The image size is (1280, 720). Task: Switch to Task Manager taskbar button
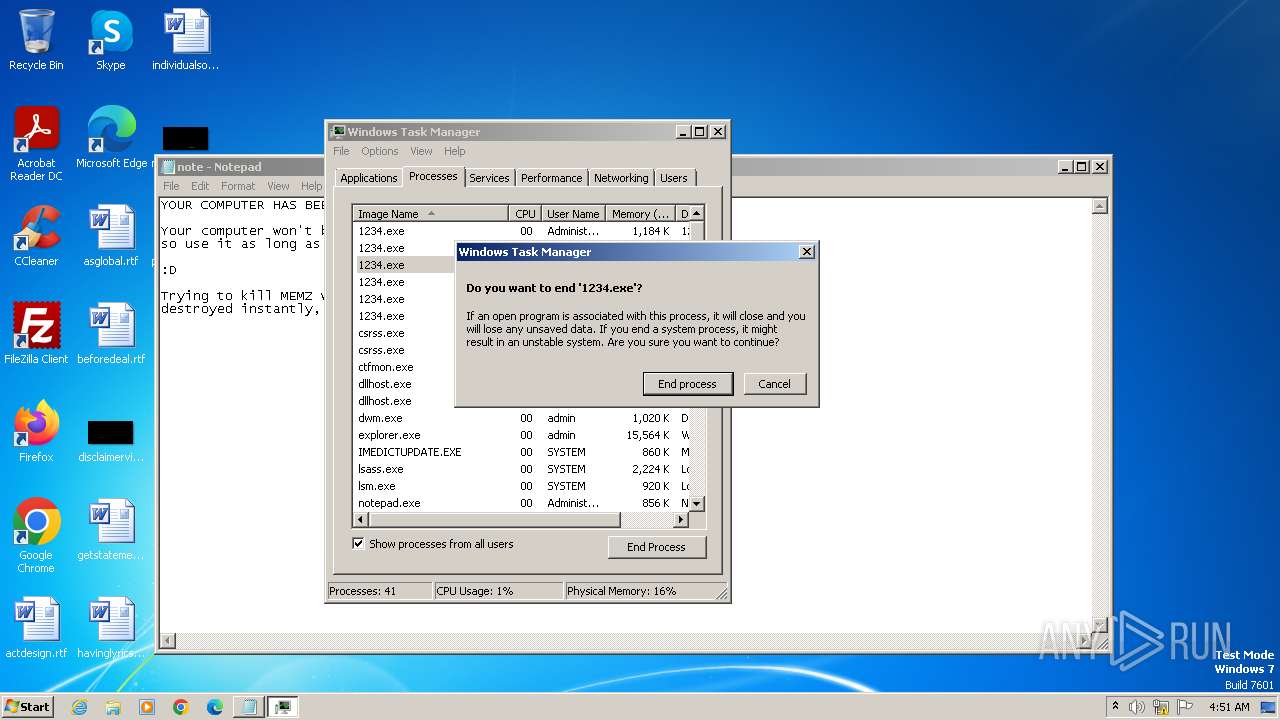point(283,707)
